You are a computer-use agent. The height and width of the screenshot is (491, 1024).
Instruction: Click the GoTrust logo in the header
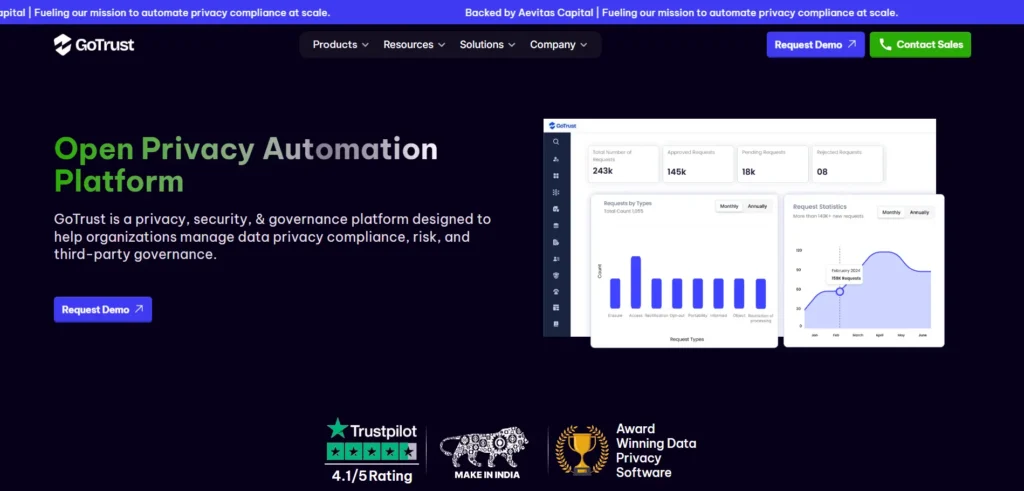(x=94, y=44)
